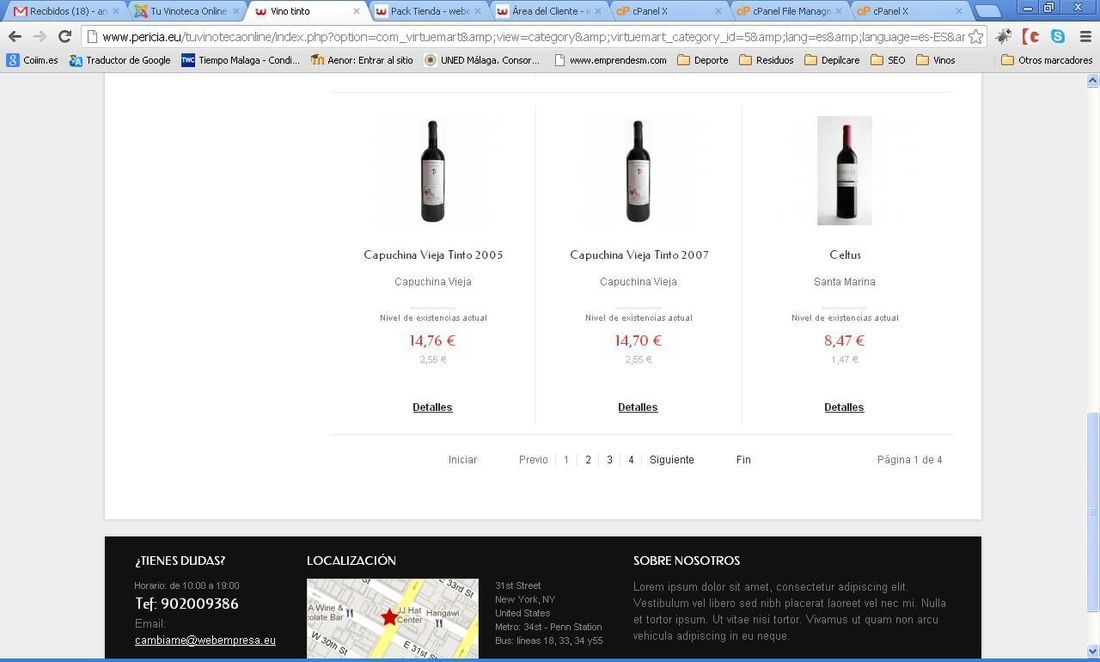The width and height of the screenshot is (1100, 662).
Task: Close the Tu Vinoteca Online tab
Action: (x=236, y=11)
